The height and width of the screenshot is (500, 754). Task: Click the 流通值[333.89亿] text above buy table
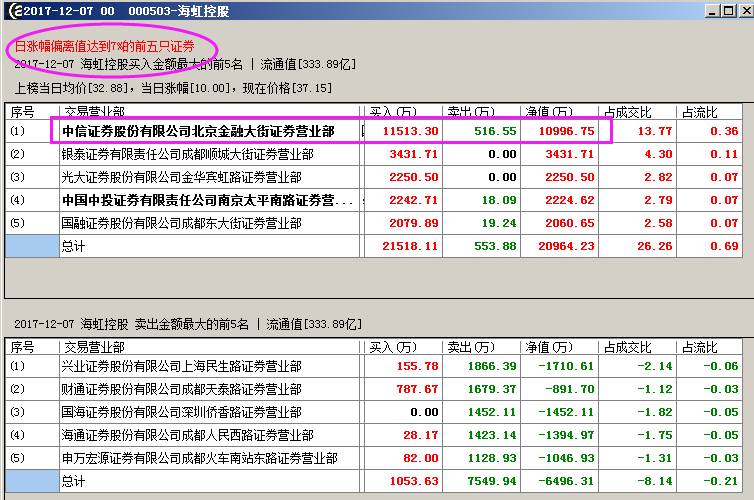308,64
